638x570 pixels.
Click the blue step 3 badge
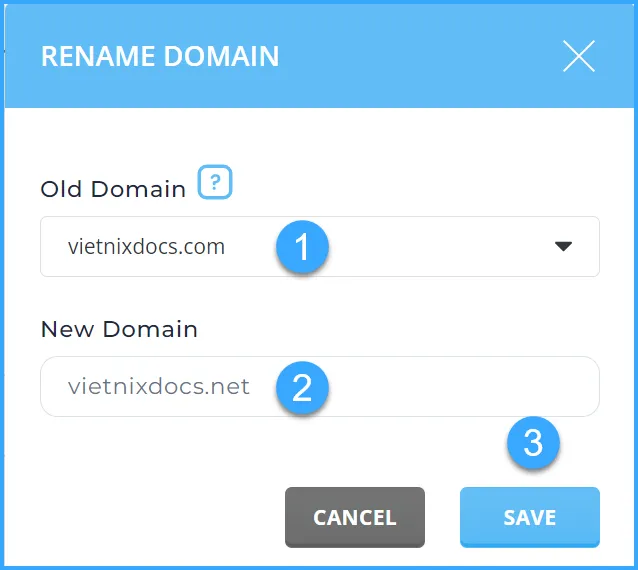point(532,443)
